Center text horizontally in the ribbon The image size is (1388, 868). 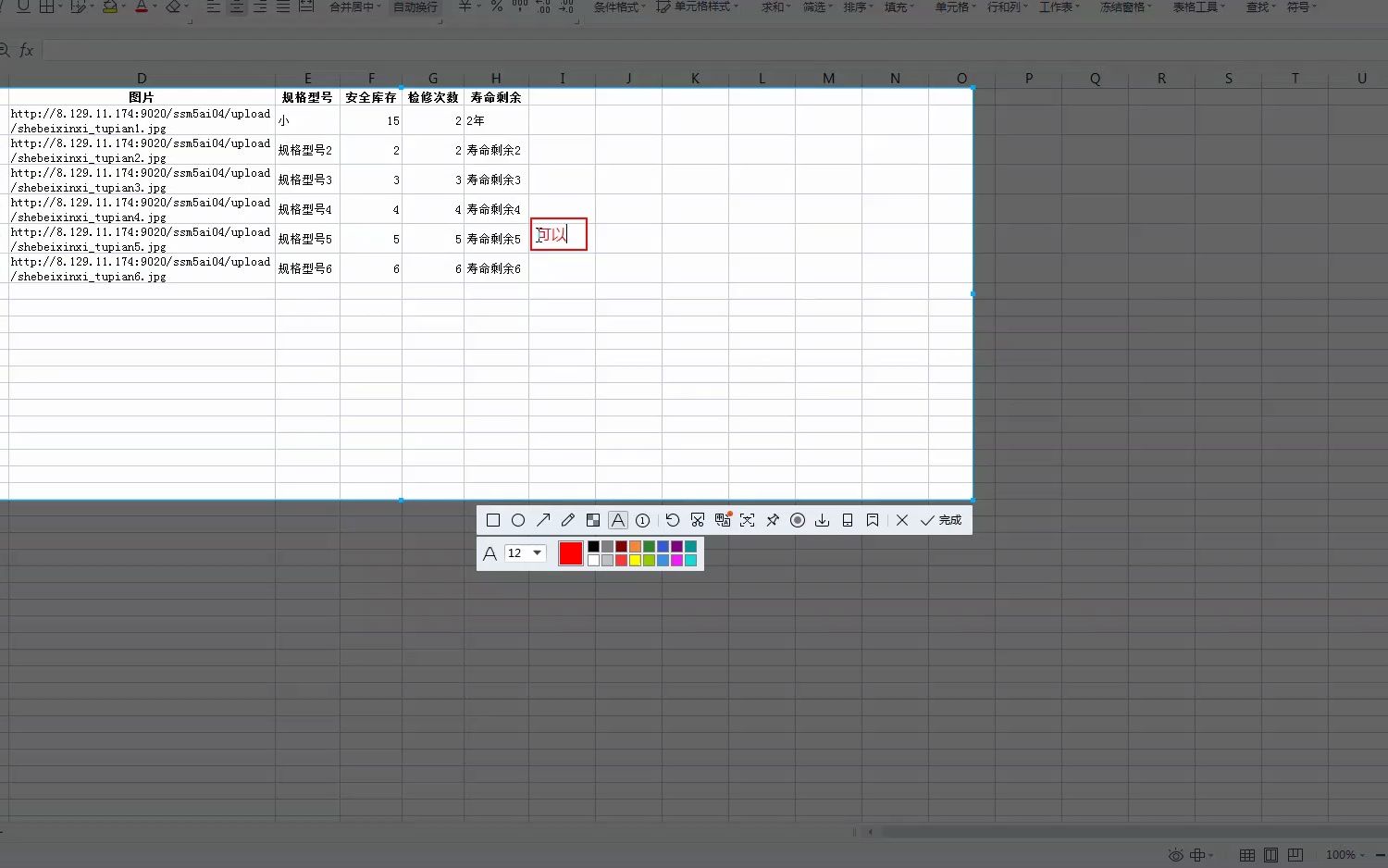[237, 6]
